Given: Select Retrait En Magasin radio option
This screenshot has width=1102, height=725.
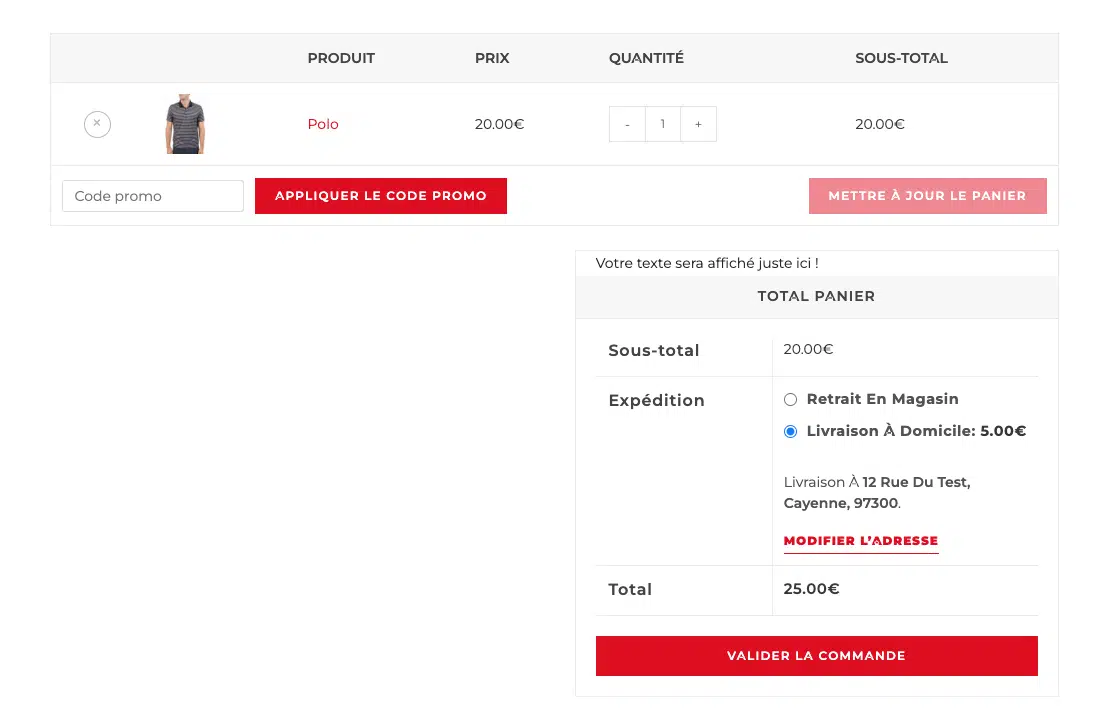Looking at the screenshot, I should [791, 400].
